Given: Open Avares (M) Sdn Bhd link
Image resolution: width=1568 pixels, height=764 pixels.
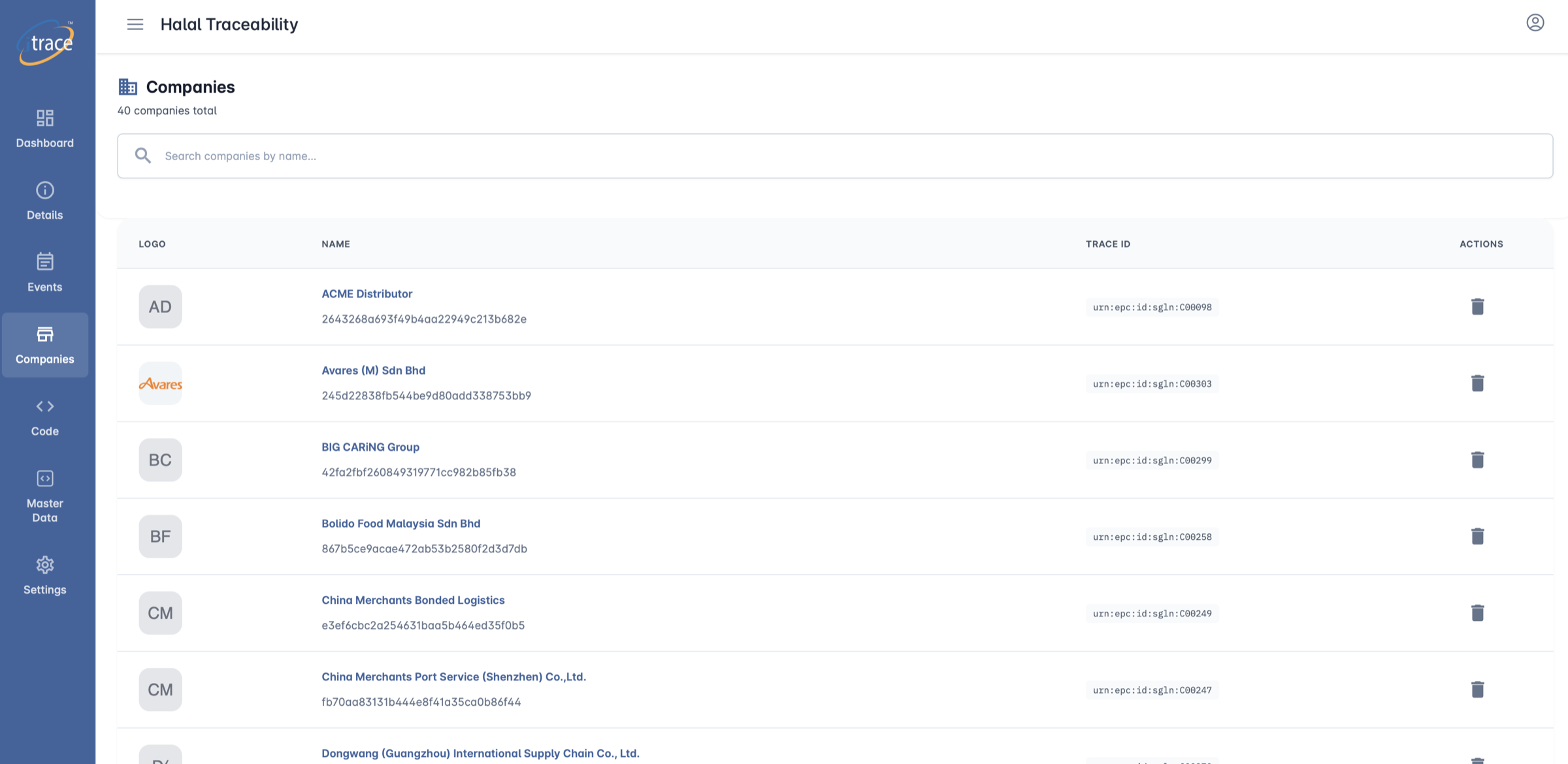Looking at the screenshot, I should (x=374, y=371).
